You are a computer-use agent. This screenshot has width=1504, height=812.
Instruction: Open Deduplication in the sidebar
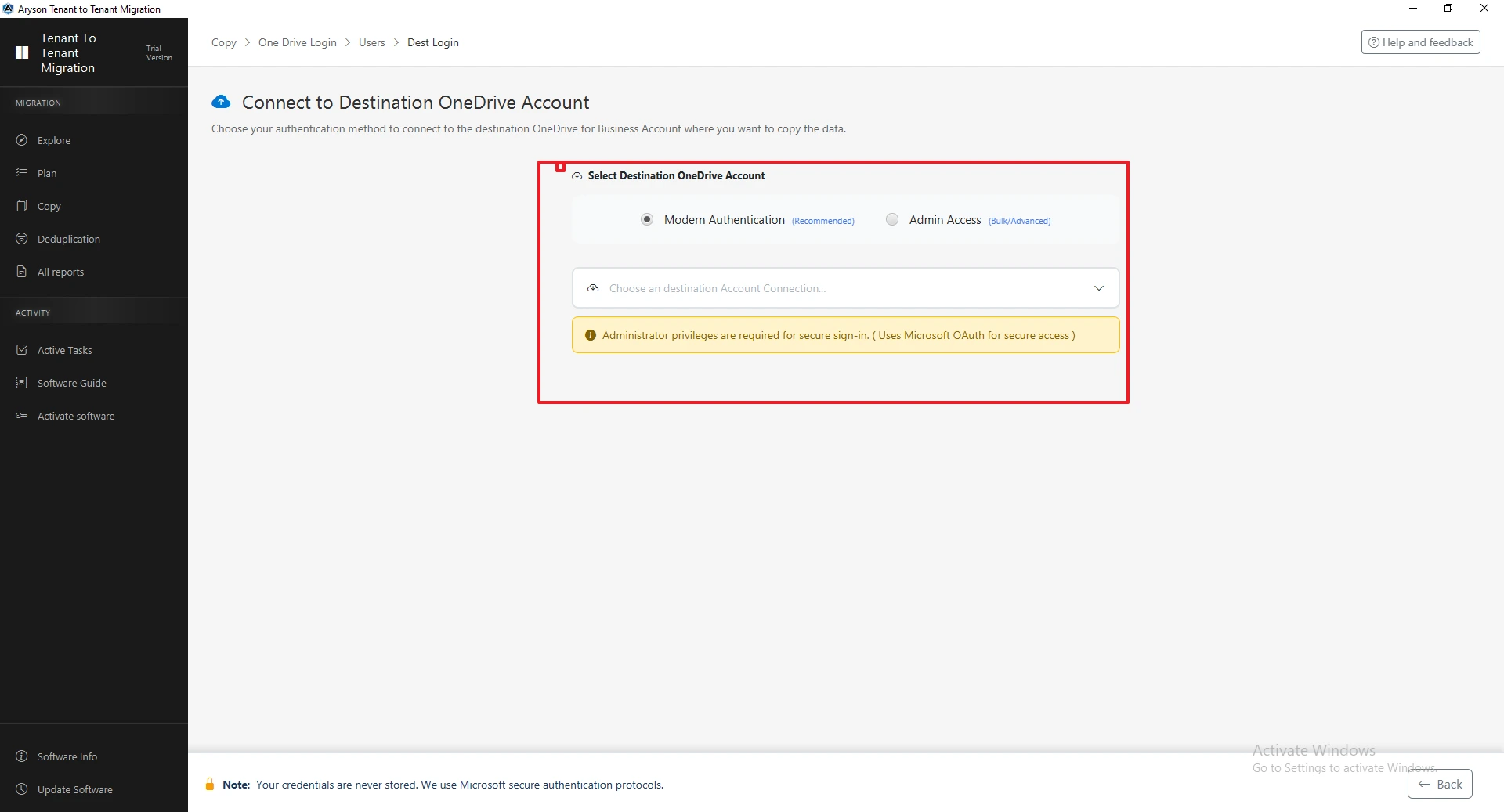[94, 239]
